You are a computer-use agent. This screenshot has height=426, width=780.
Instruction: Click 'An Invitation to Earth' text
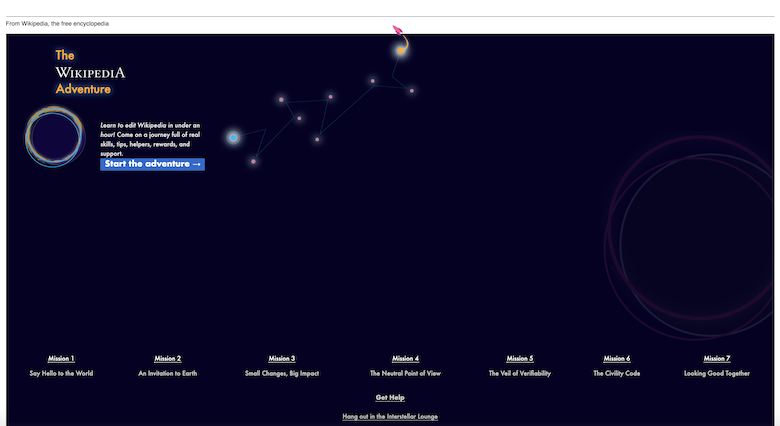click(x=168, y=373)
